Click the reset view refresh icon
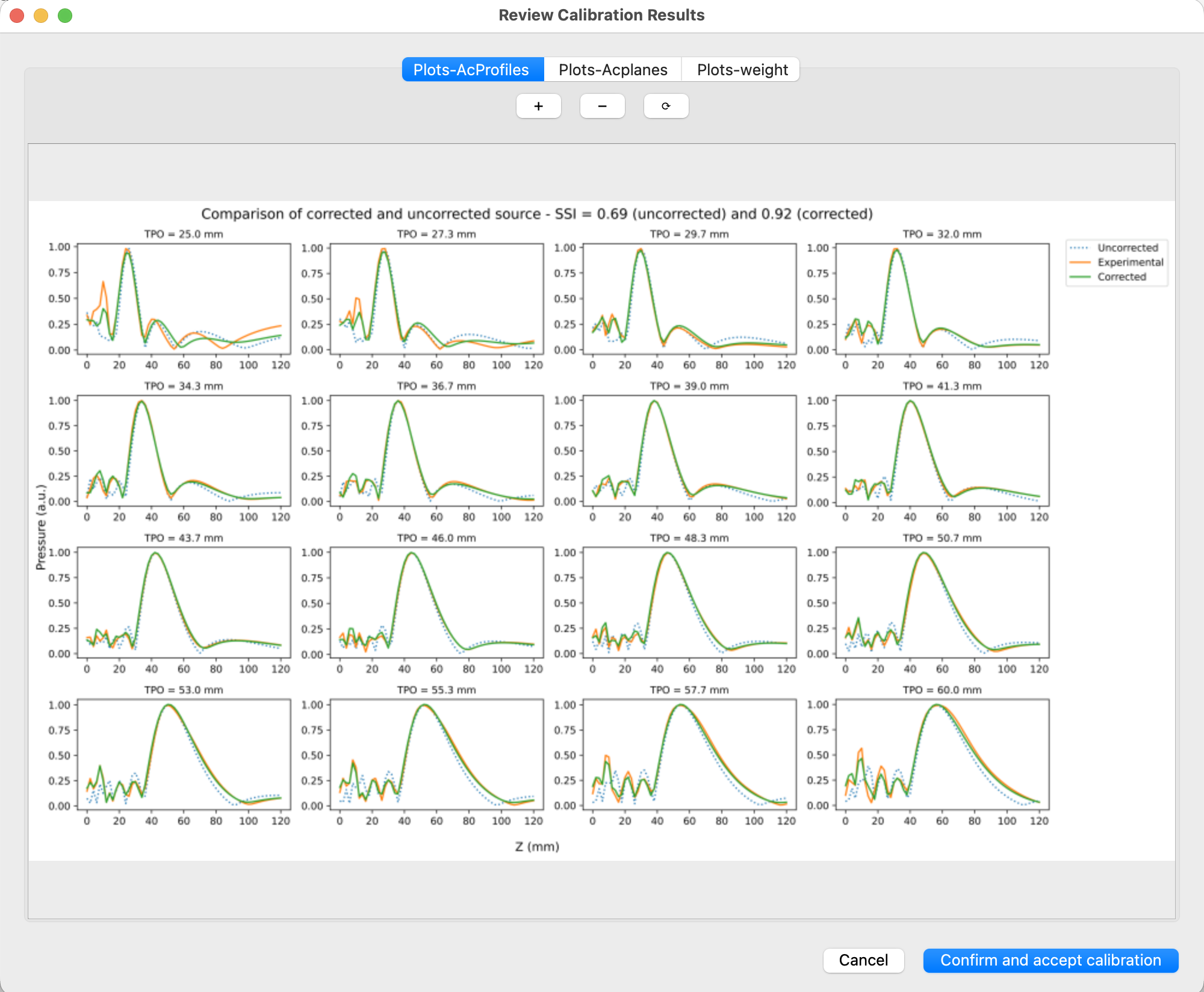1204x992 pixels. click(x=666, y=106)
